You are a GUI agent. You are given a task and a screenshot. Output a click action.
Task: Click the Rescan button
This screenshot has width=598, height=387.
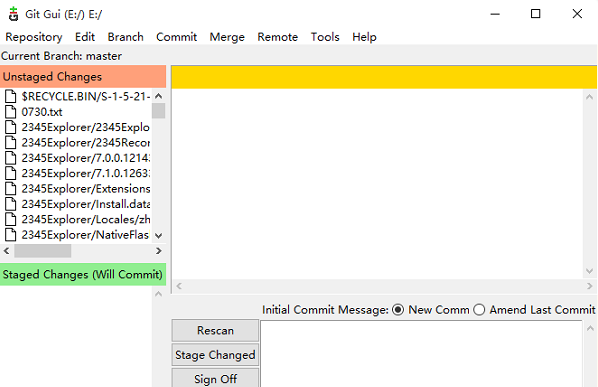click(215, 330)
